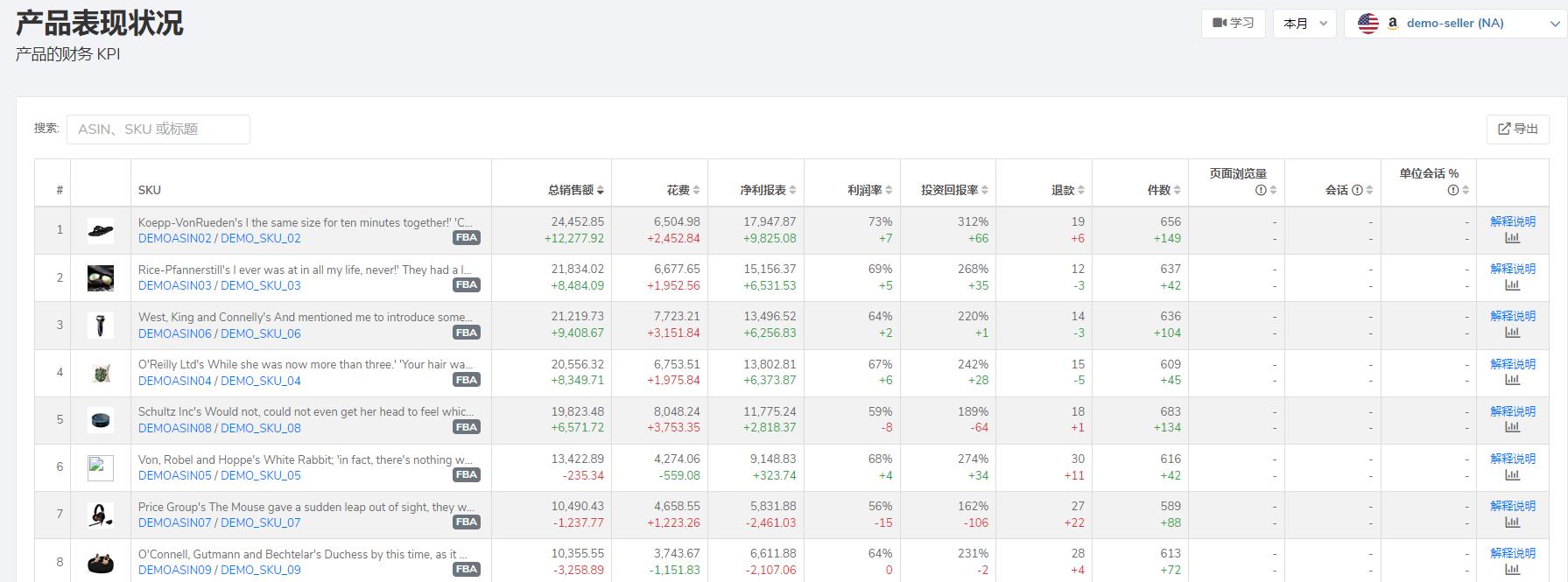Open broken image thumbnail for DEMO_SKU_05
The height and width of the screenshot is (582, 1568).
[x=101, y=467]
